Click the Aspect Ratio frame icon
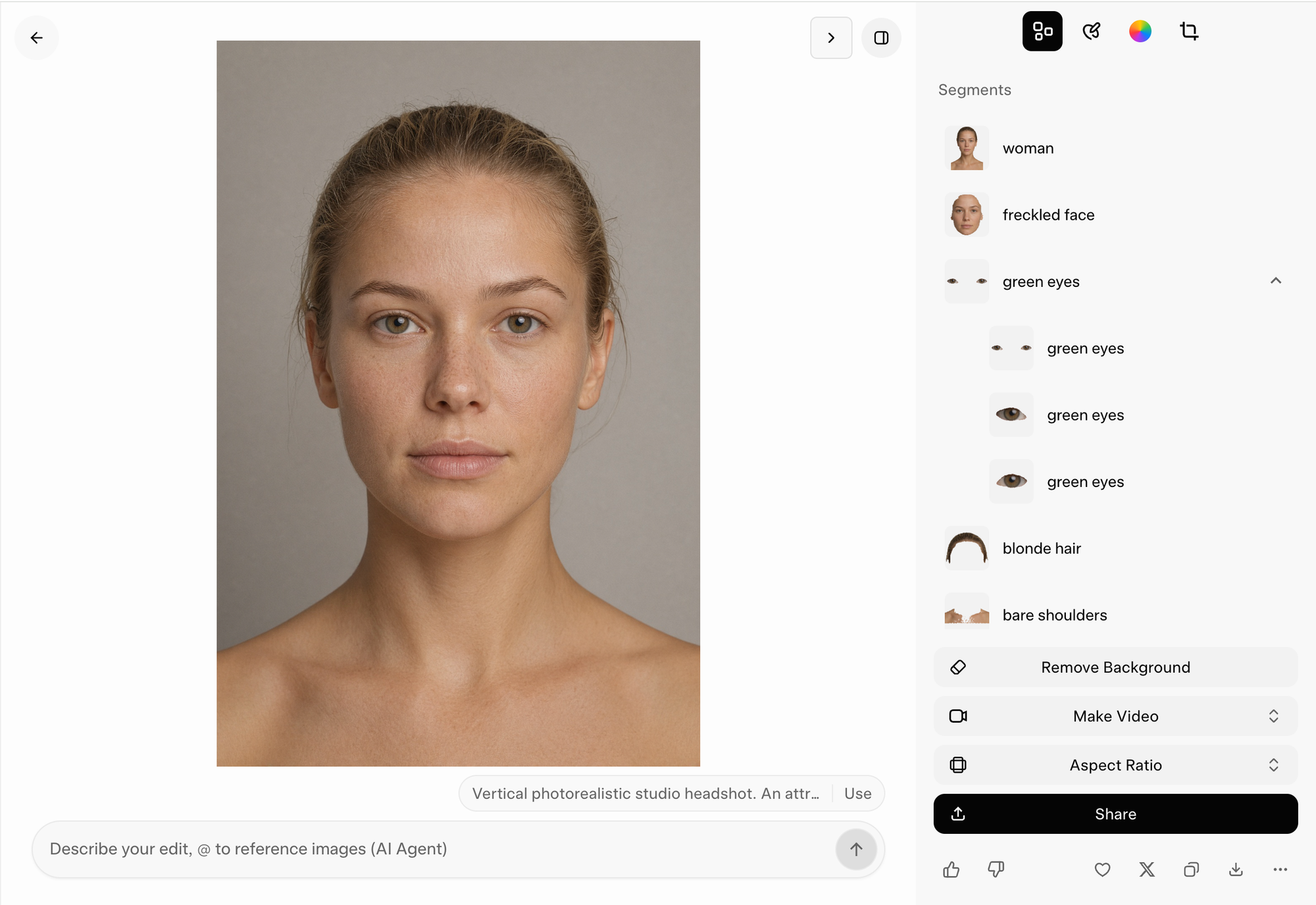Screen dimensions: 1316x905 coord(958,765)
